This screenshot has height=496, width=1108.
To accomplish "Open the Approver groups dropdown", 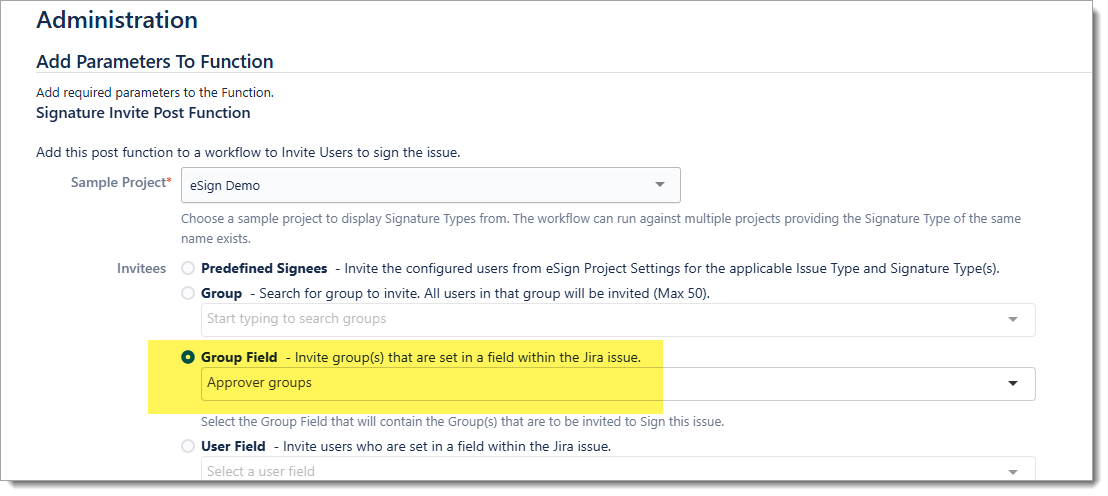I will [x=600, y=383].
